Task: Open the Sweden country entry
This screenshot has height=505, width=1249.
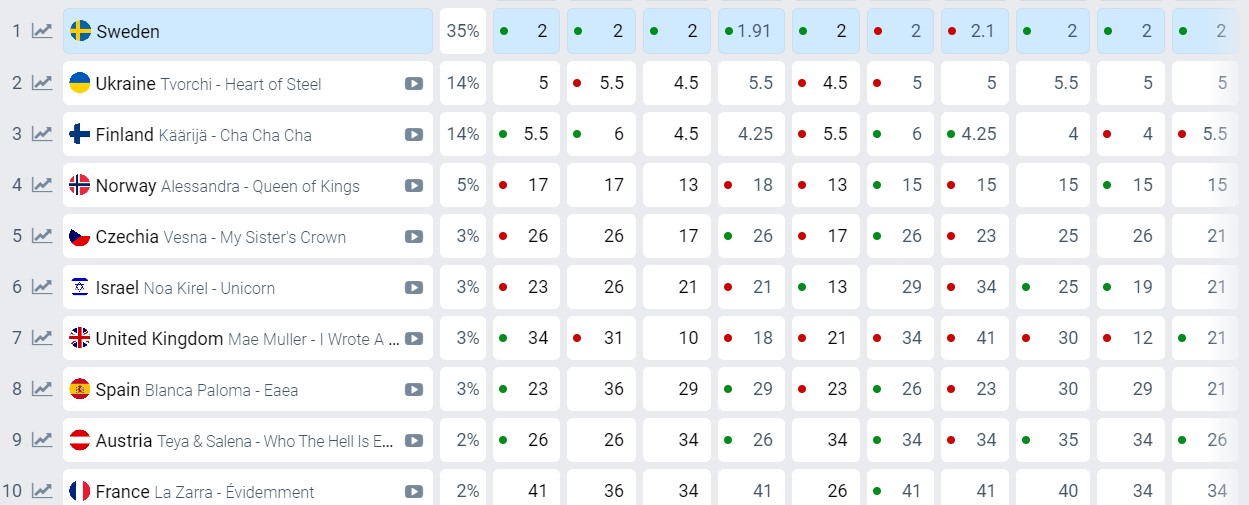Action: [x=128, y=31]
